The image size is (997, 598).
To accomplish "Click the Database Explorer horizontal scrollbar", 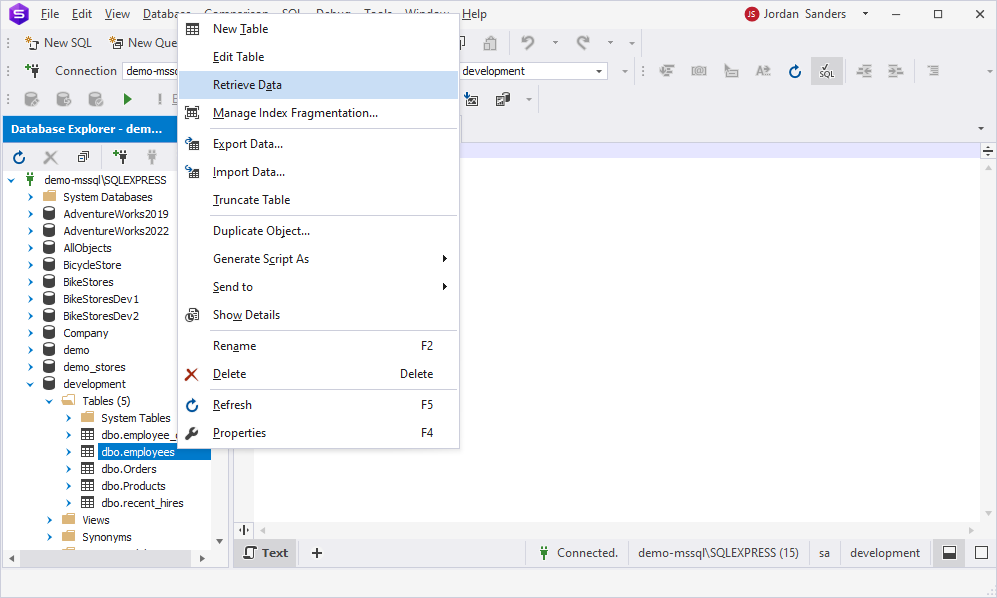I will 106,559.
